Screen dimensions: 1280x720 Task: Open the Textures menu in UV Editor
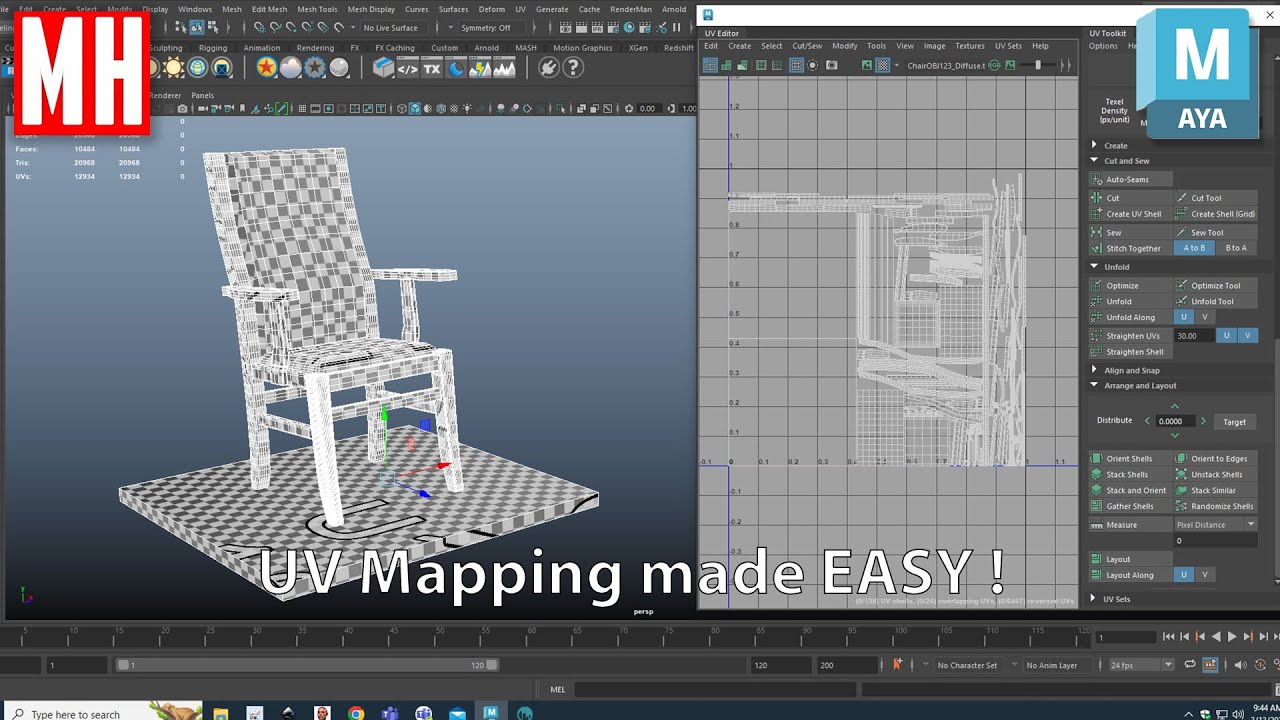(x=969, y=46)
